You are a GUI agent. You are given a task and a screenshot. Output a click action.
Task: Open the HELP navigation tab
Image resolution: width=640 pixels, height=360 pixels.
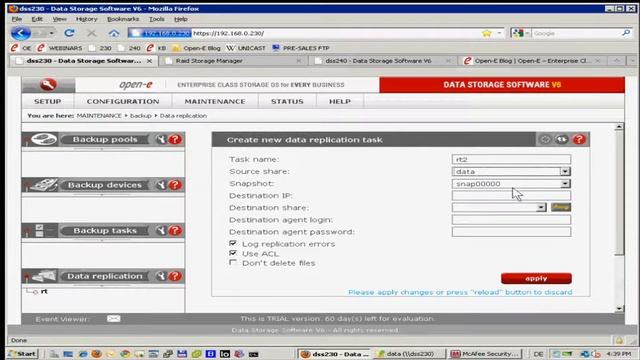click(340, 101)
